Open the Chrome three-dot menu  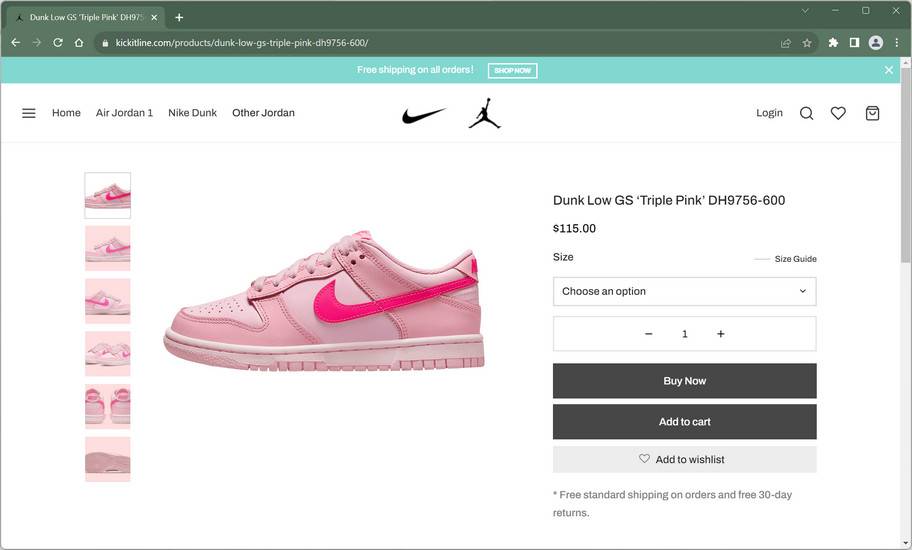[896, 42]
